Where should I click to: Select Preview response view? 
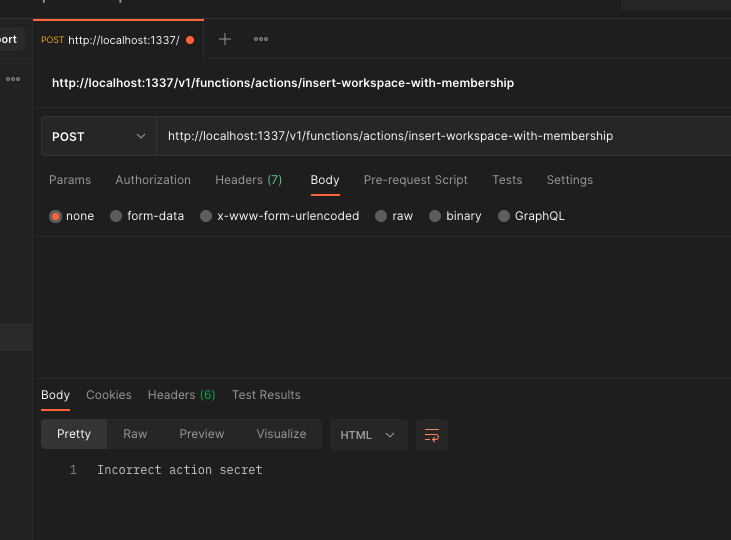(x=202, y=434)
